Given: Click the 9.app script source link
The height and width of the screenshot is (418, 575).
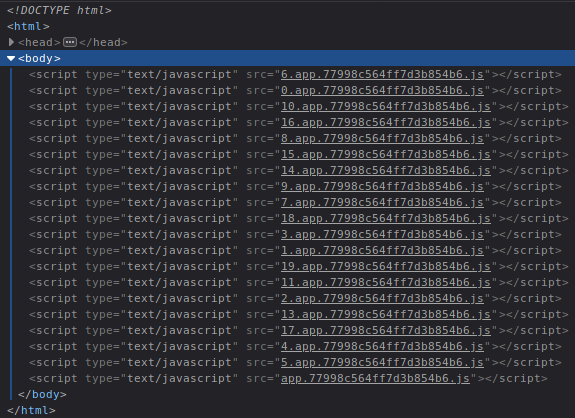Looking at the screenshot, I should coord(382,187).
